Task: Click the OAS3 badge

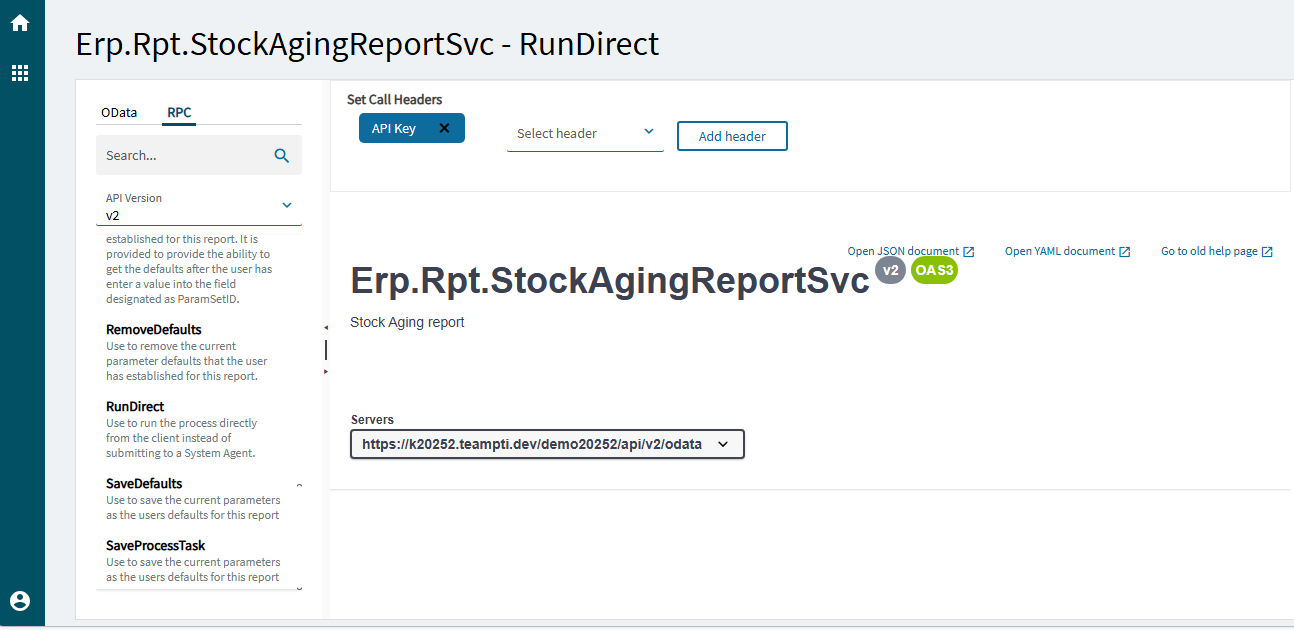Action: click(934, 270)
